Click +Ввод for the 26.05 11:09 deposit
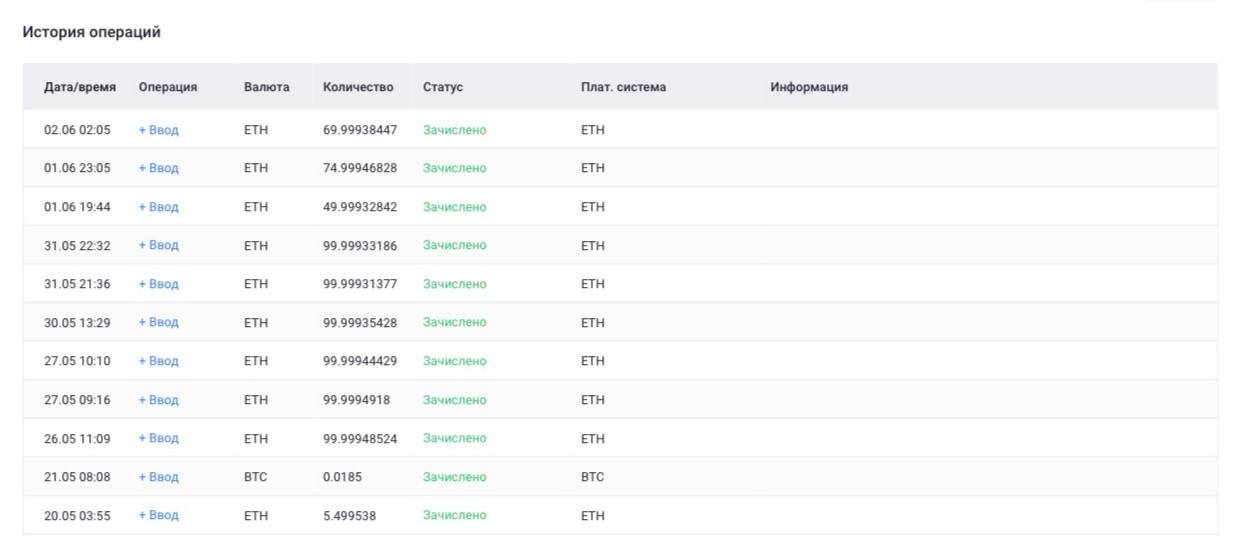 coord(158,438)
